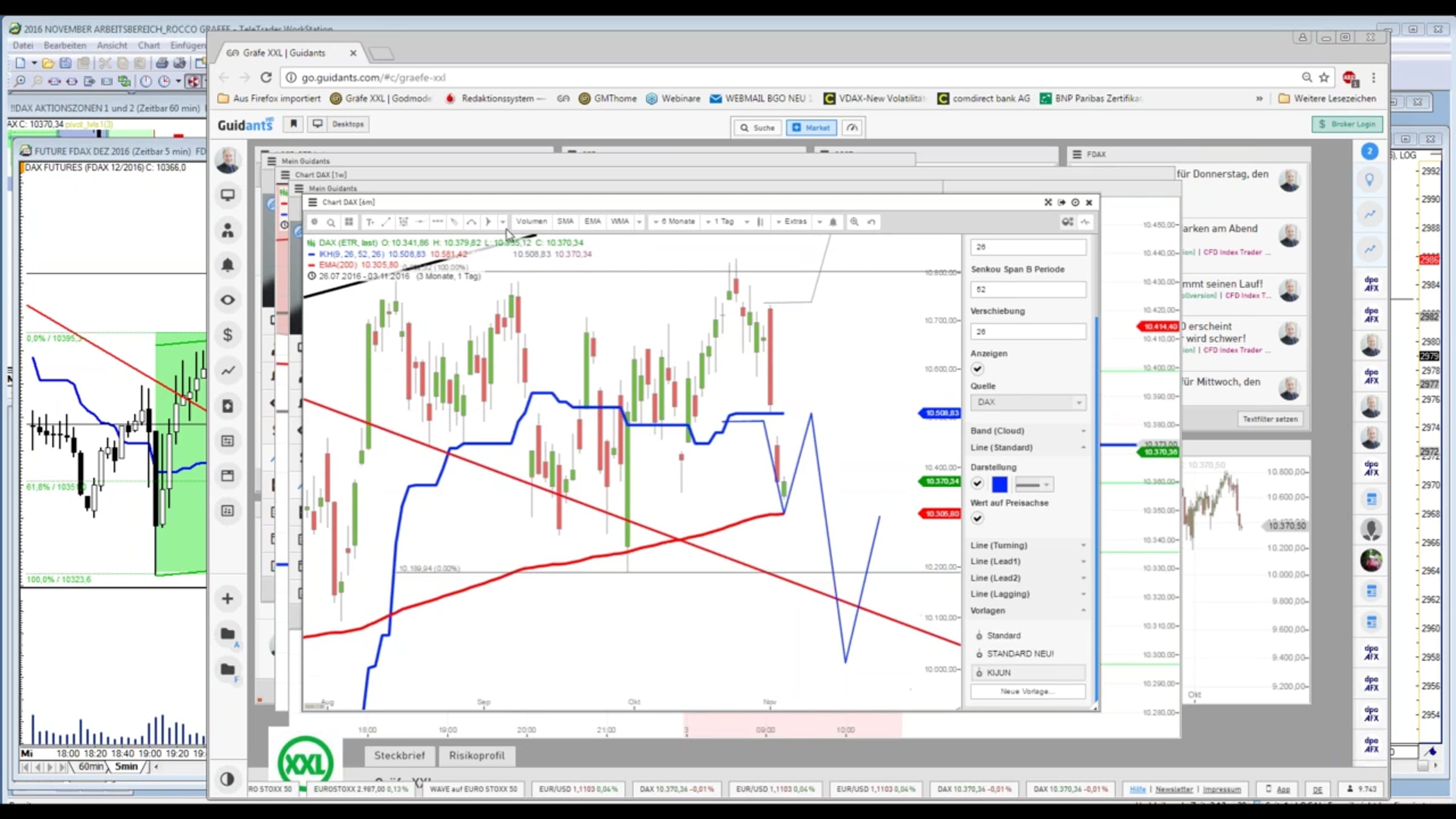Open the Extras dropdown in chart toolbar
The width and height of the screenshot is (1456, 819).
(792, 222)
